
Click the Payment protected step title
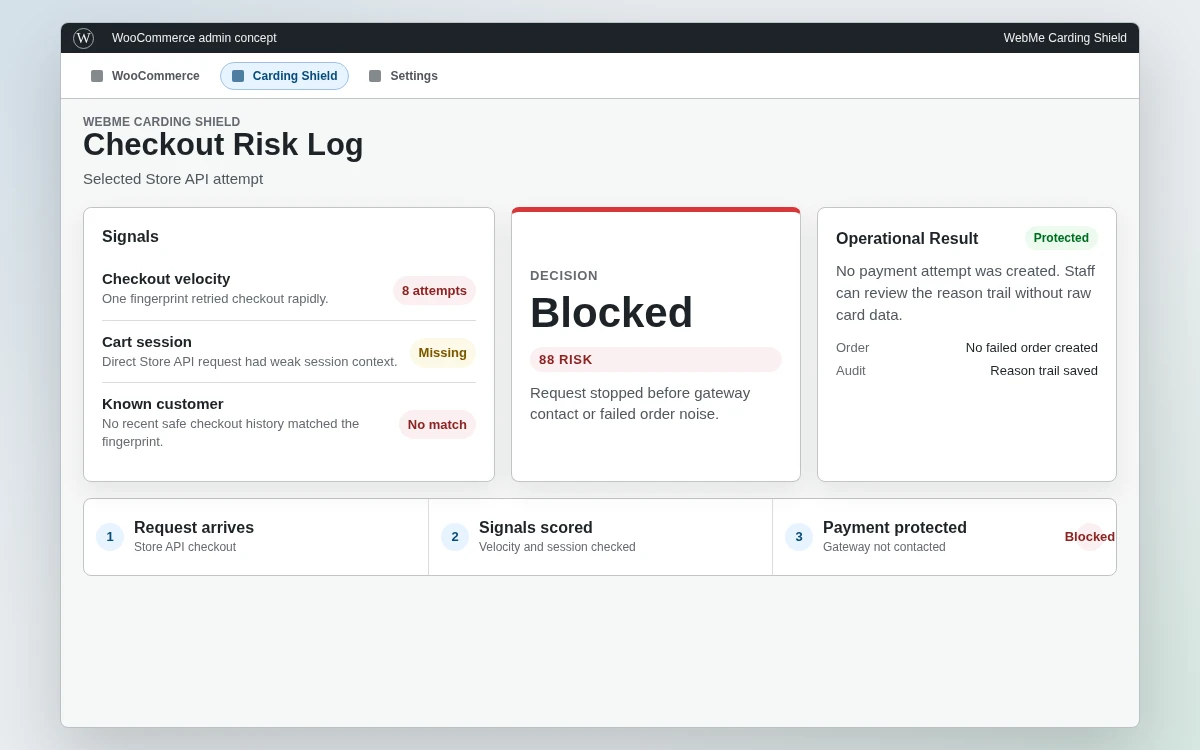click(x=895, y=528)
